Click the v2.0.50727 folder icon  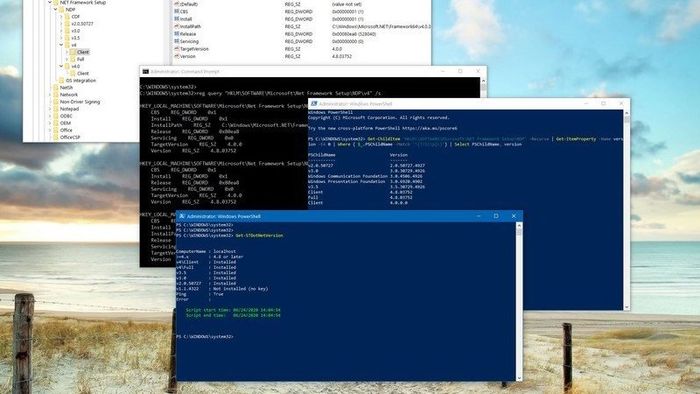(67, 24)
